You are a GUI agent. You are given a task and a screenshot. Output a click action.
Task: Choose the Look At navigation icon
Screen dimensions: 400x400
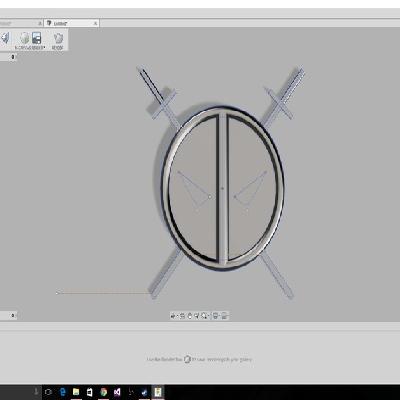tap(182, 316)
